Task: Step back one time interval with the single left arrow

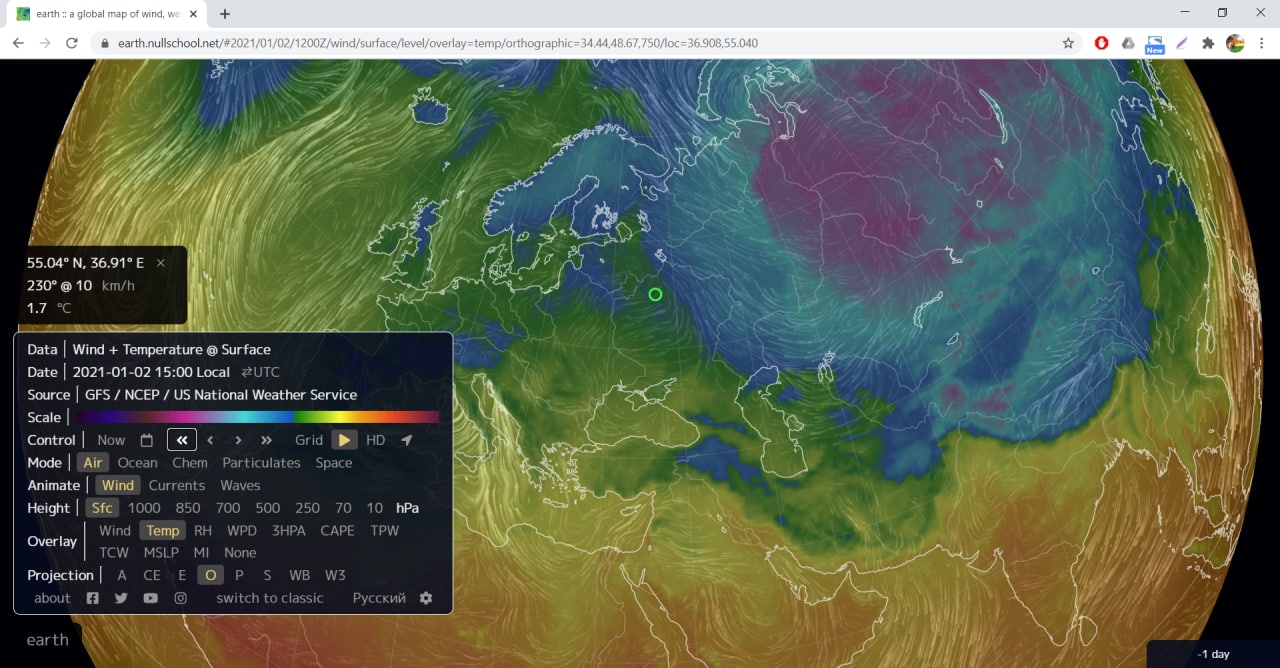Action: point(210,440)
